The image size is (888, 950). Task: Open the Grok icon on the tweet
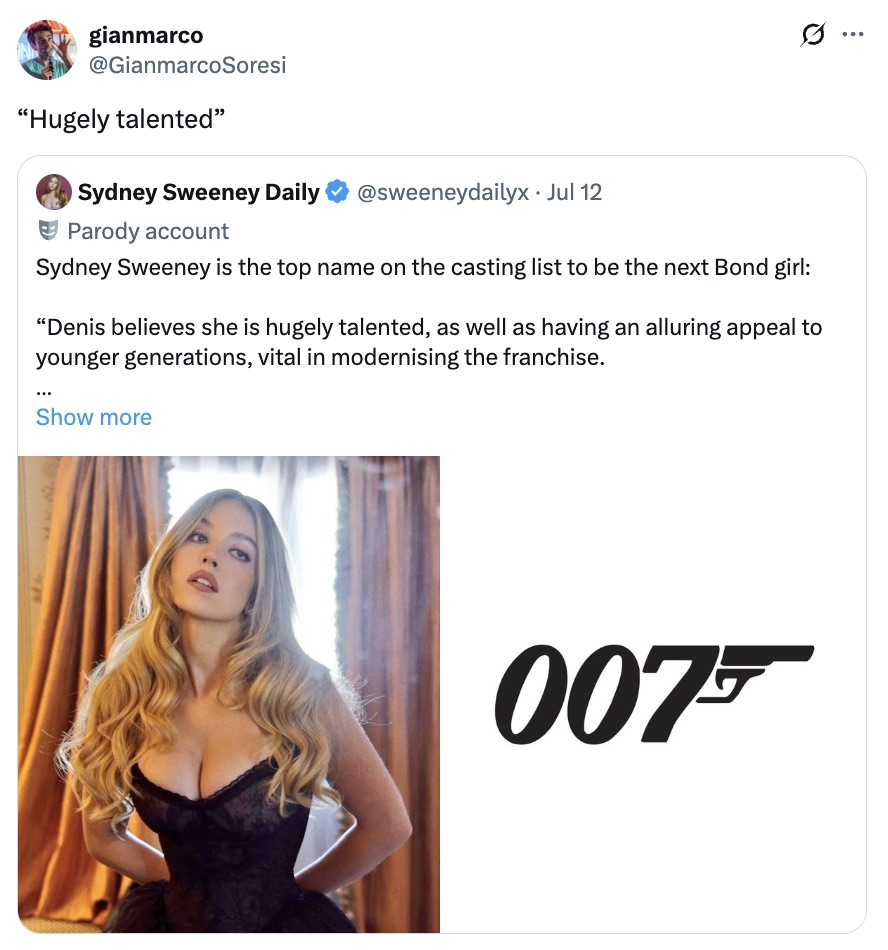coord(812,34)
